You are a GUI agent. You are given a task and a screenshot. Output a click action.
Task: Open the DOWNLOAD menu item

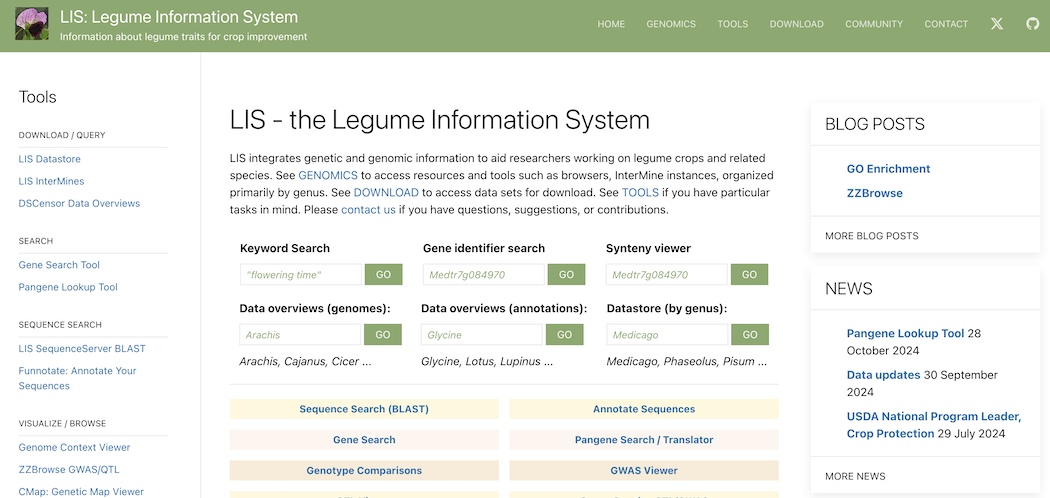point(796,24)
